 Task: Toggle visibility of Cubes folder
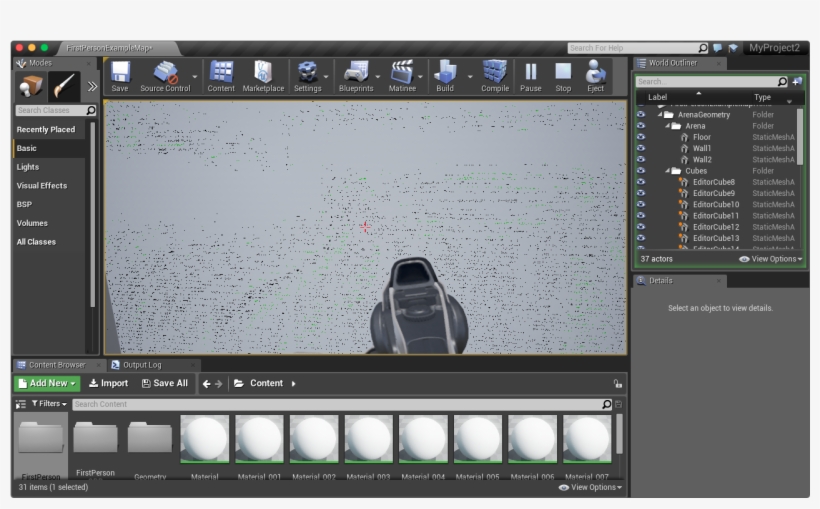coord(641,171)
